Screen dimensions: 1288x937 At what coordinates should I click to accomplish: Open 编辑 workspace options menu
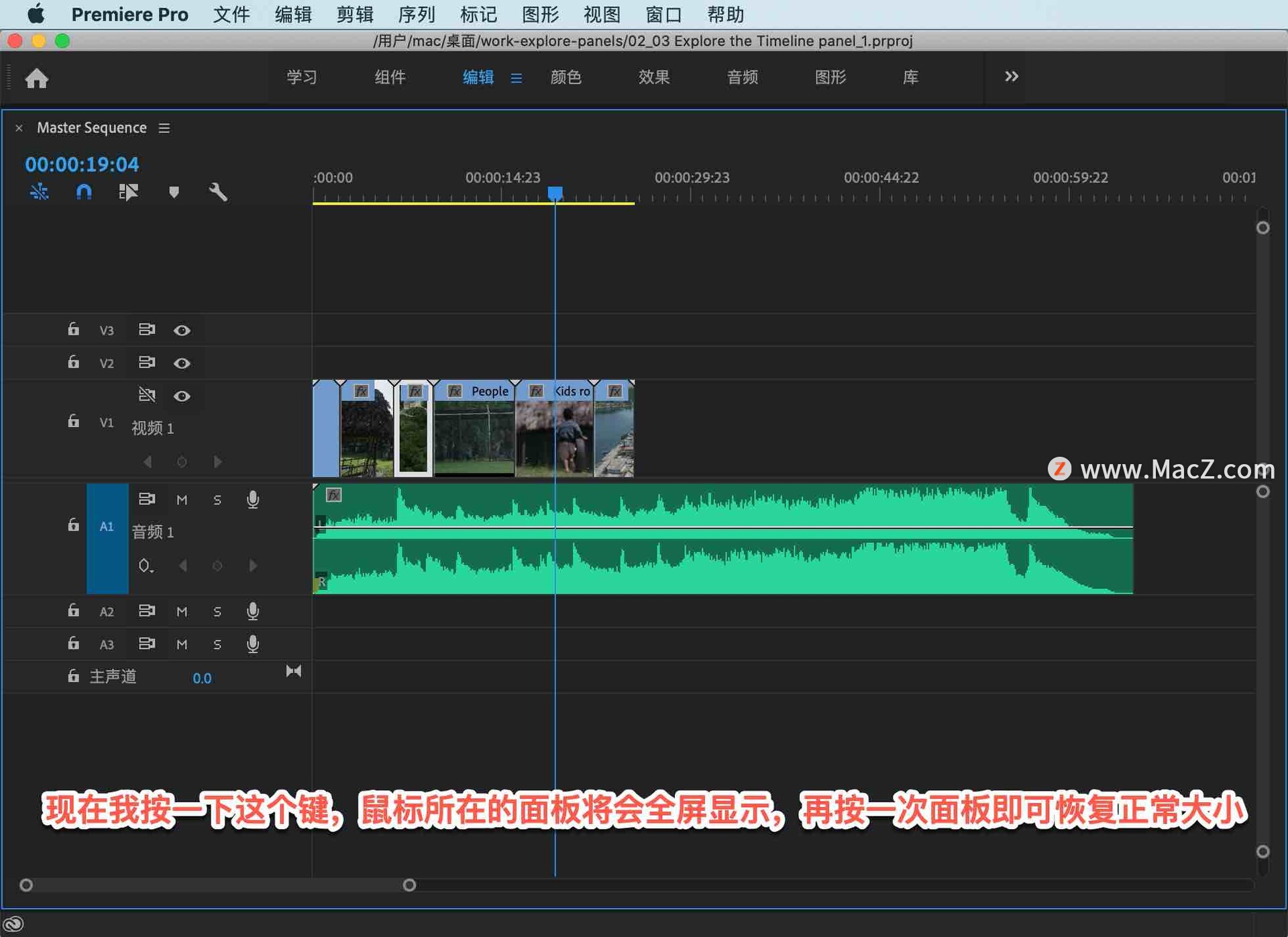click(x=516, y=78)
